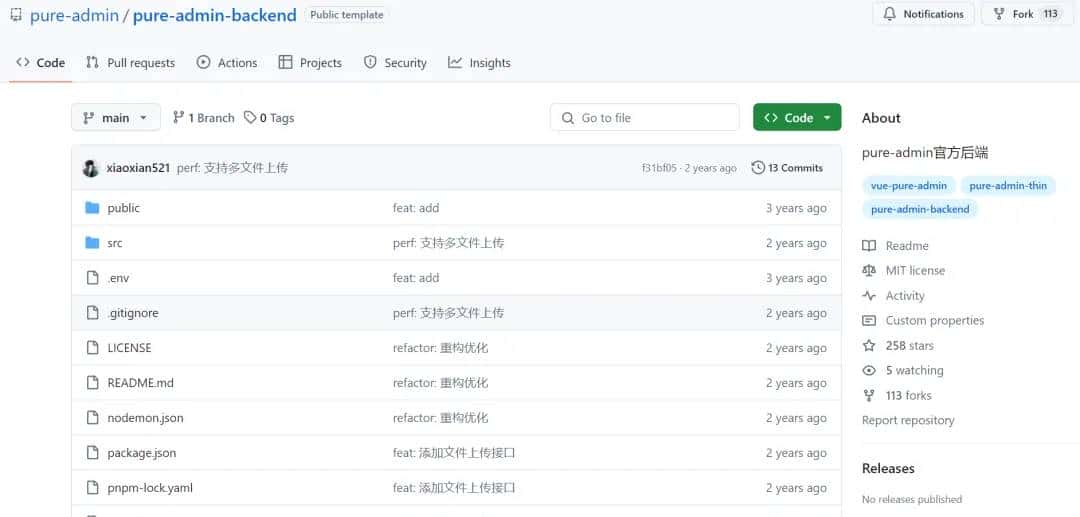This screenshot has width=1080, height=517.
Task: Switch to the Code tab
Action: [41, 63]
